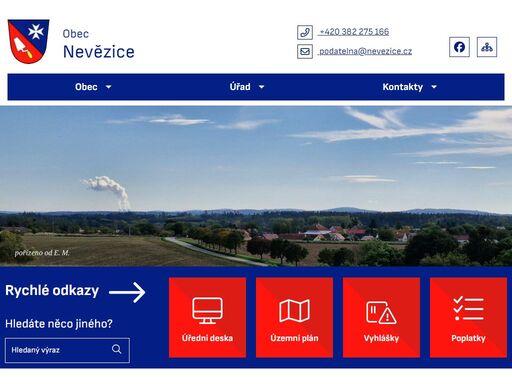The image size is (512, 384).
Task: Click the search magnifier icon
Action: click(116, 349)
